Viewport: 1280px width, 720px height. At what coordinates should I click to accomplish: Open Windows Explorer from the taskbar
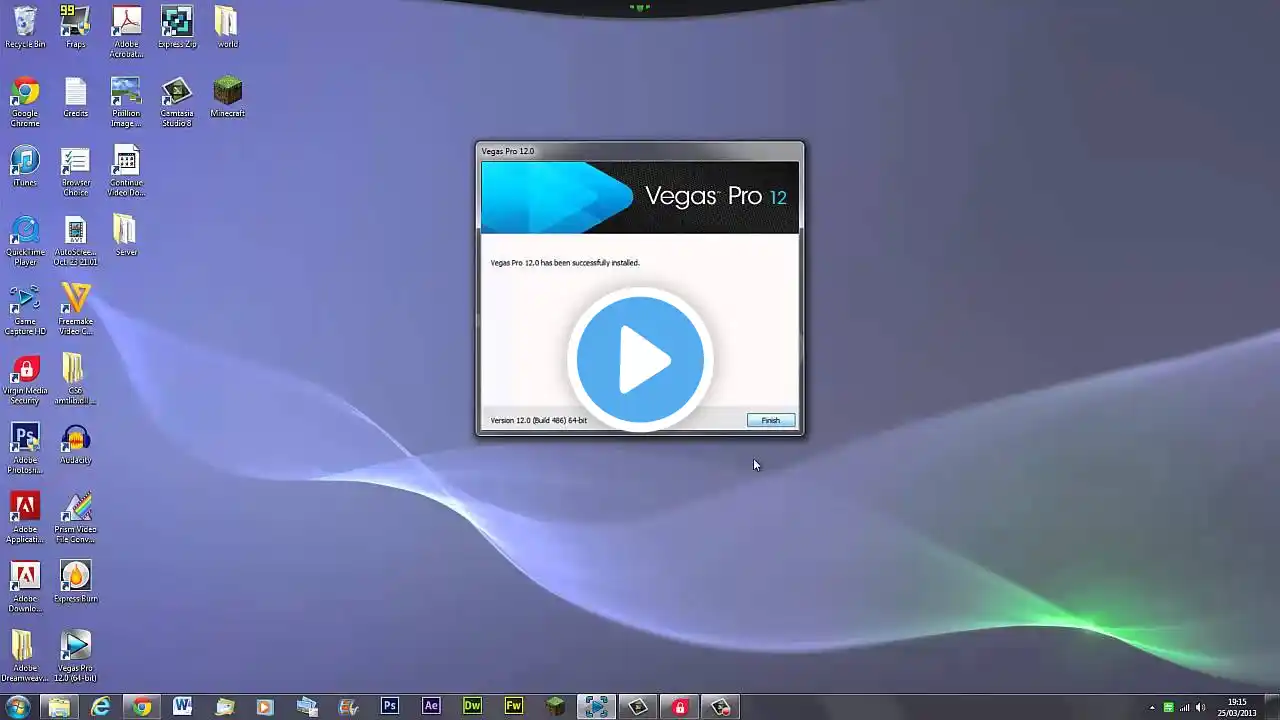click(x=60, y=707)
